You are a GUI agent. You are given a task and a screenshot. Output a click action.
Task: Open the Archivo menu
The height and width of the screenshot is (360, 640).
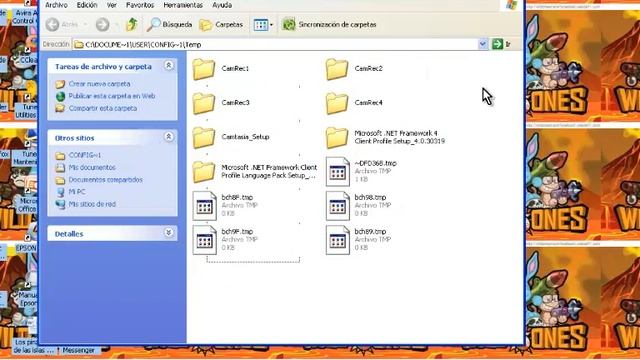click(x=56, y=5)
